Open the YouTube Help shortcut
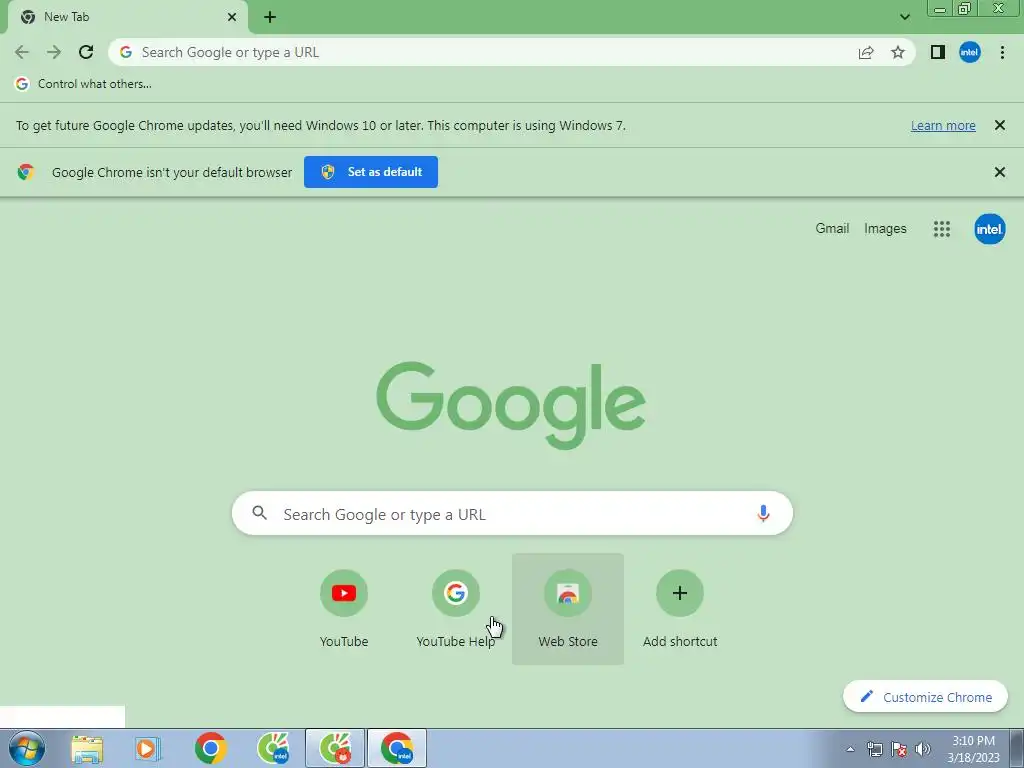 tap(456, 609)
